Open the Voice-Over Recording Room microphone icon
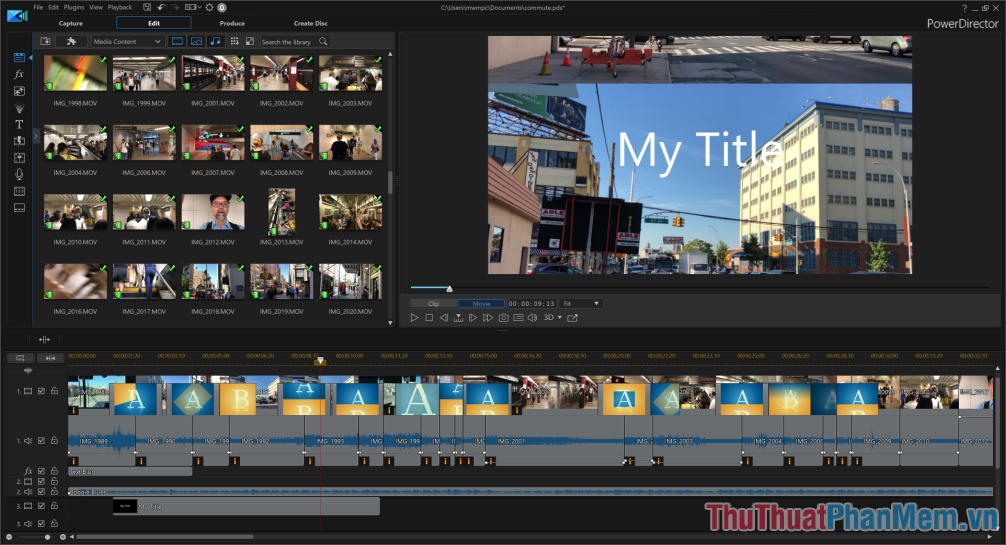 pyautogui.click(x=19, y=174)
